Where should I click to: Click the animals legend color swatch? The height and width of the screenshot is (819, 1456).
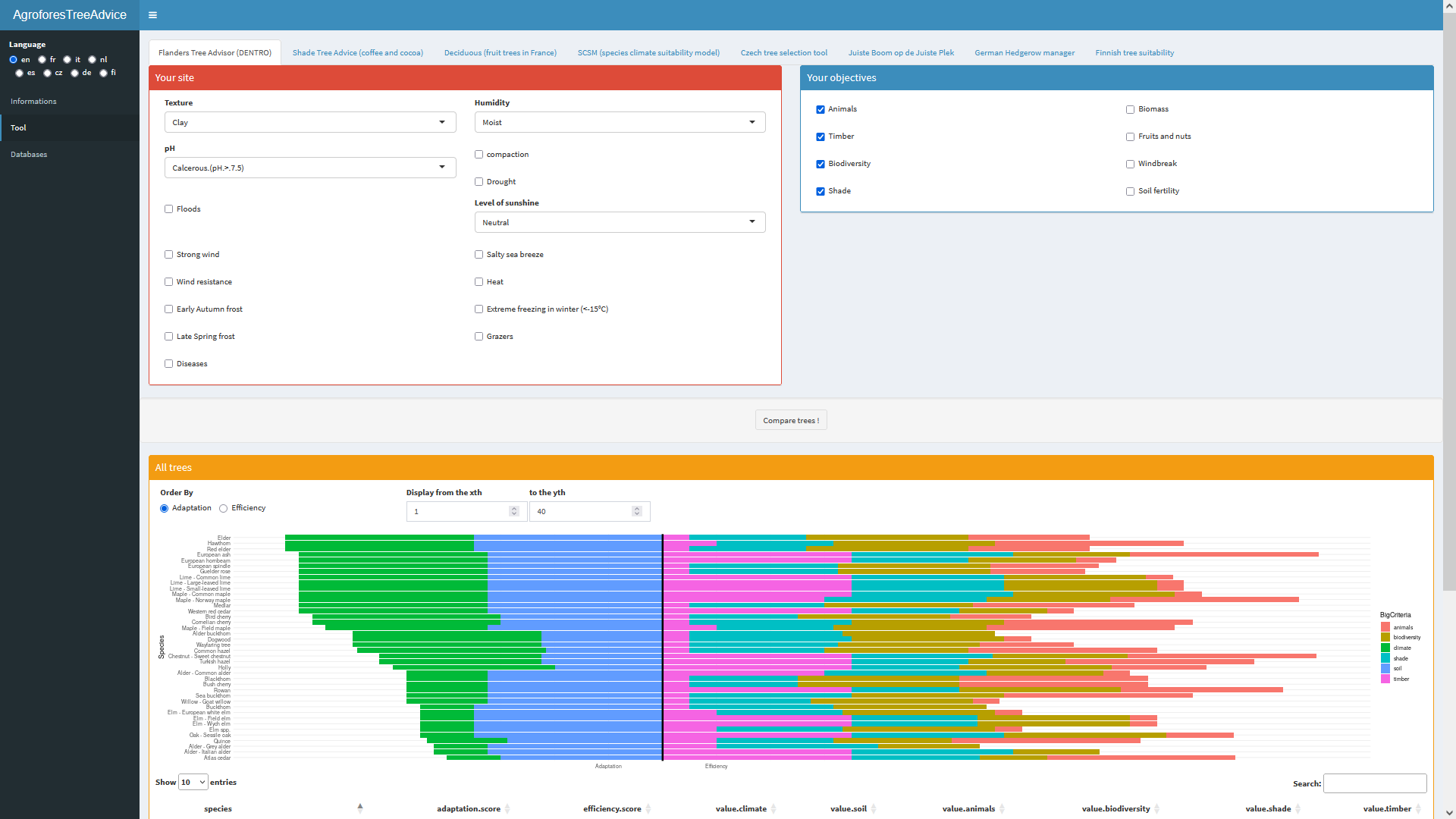(1385, 627)
